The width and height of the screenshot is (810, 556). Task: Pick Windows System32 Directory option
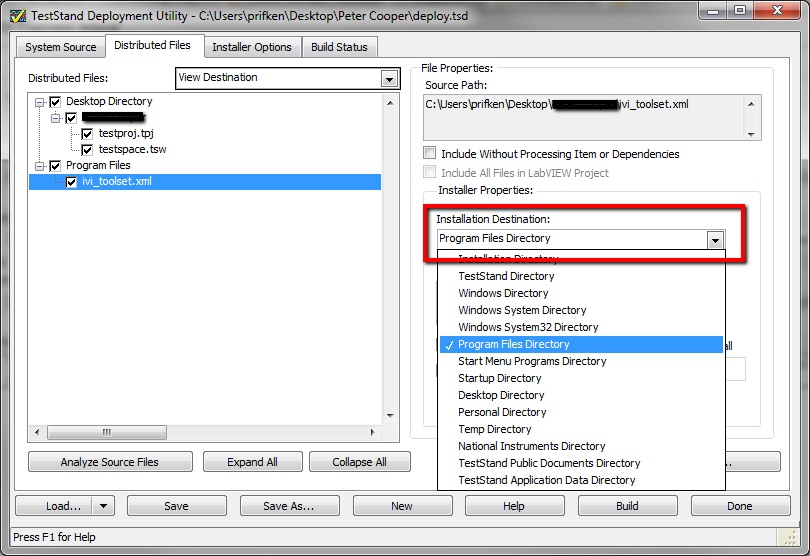click(x=581, y=327)
